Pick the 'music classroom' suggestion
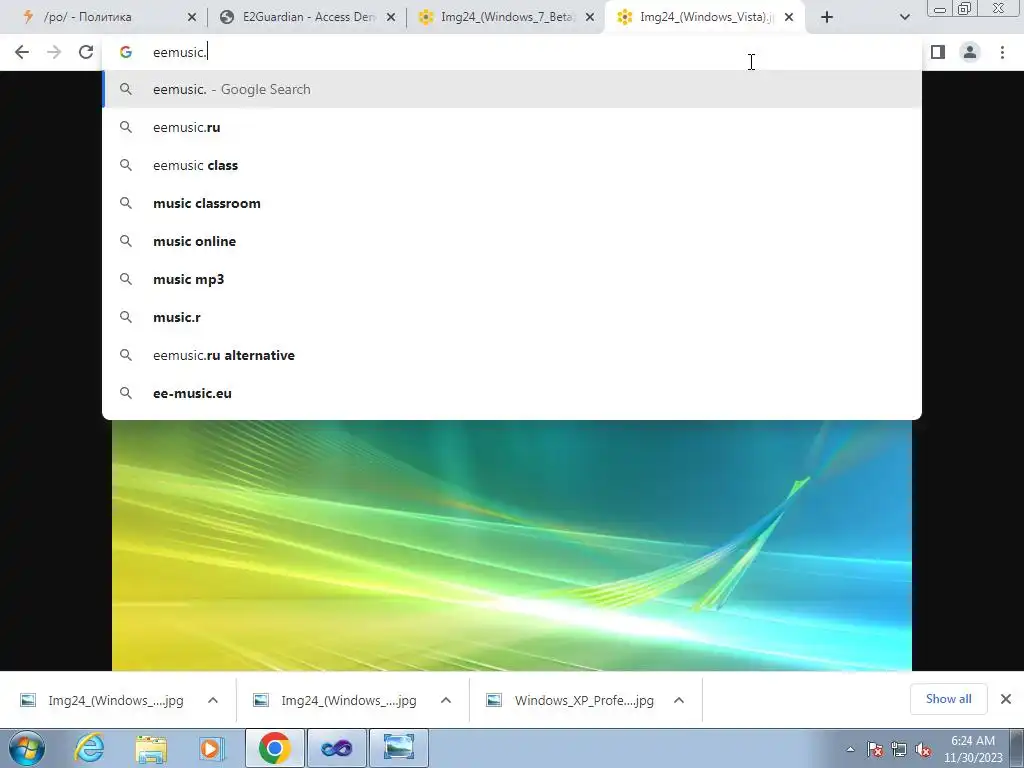Screen dimensions: 1024x768 512,203
